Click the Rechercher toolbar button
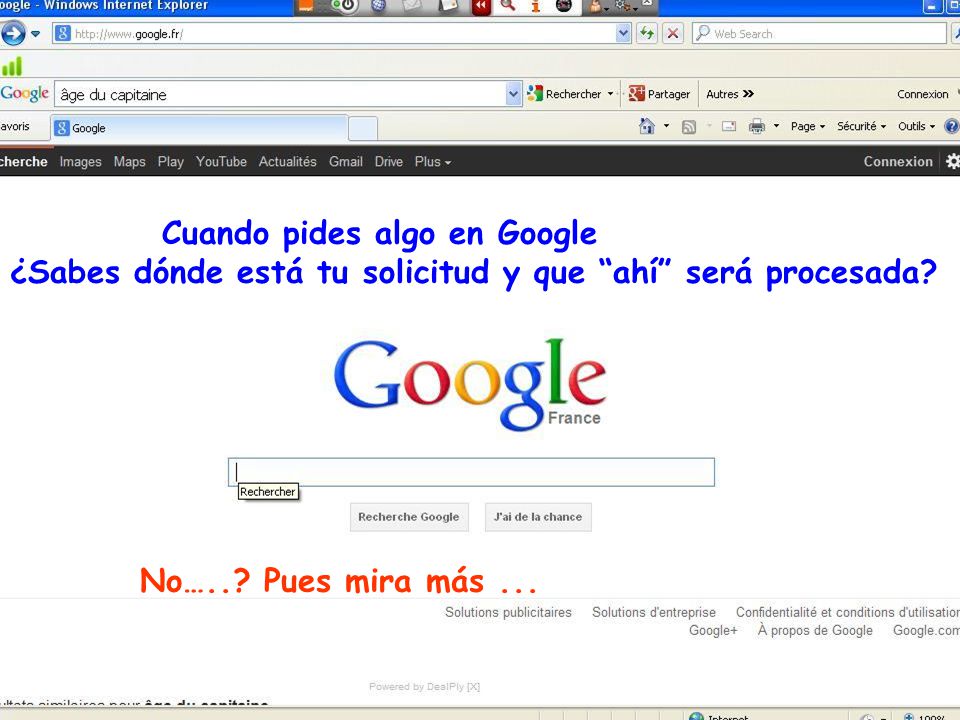 (x=564, y=94)
